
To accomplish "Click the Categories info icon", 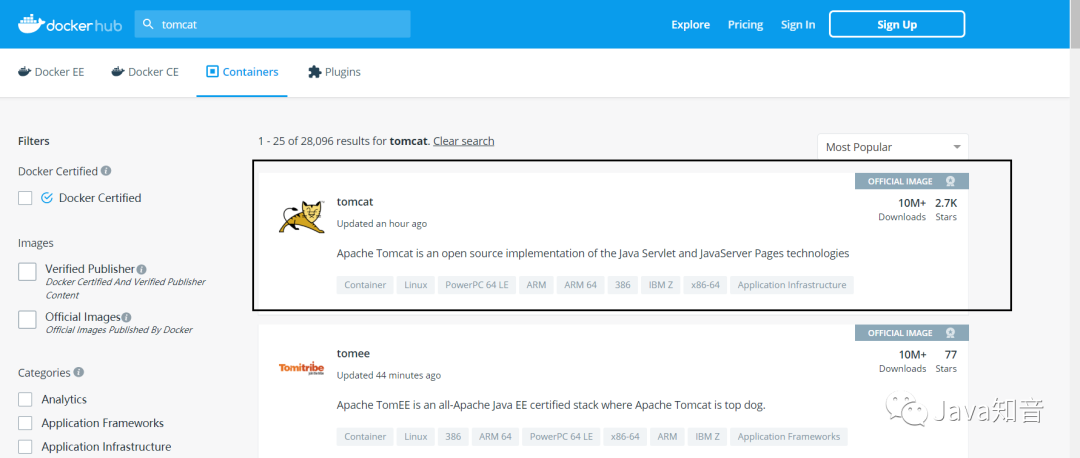I will click(x=79, y=373).
